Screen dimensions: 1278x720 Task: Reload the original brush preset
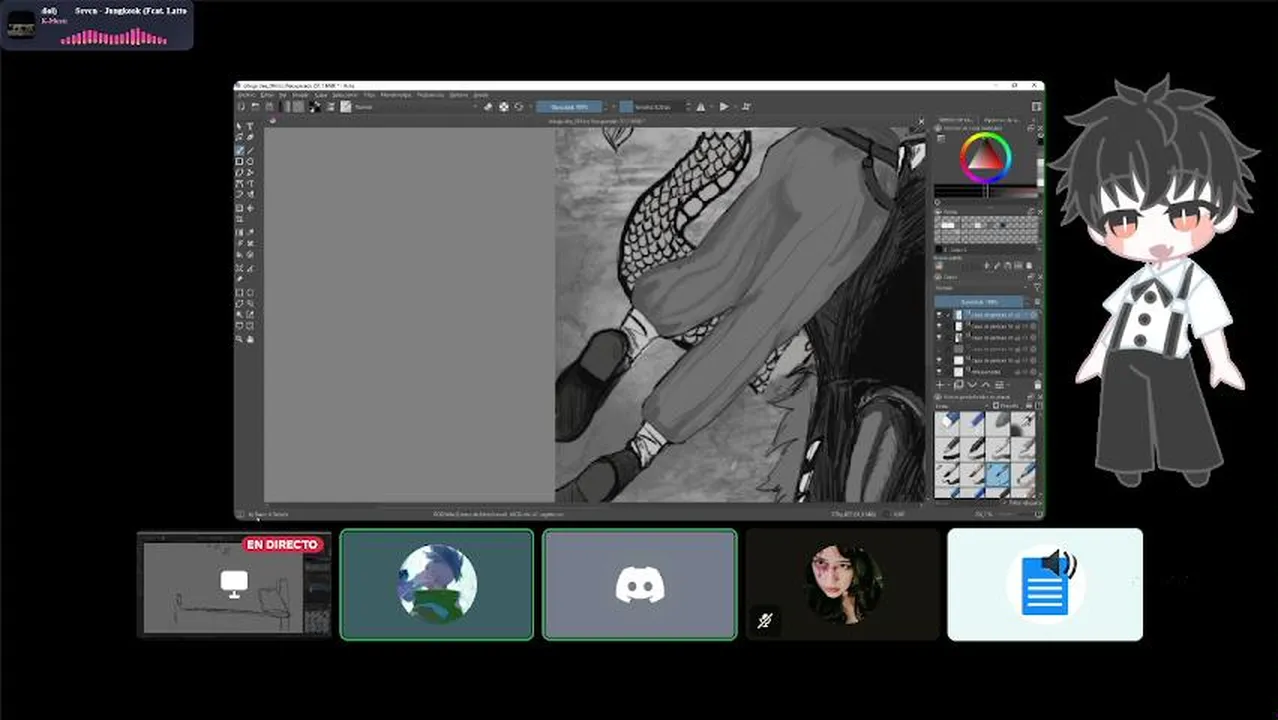click(x=518, y=107)
